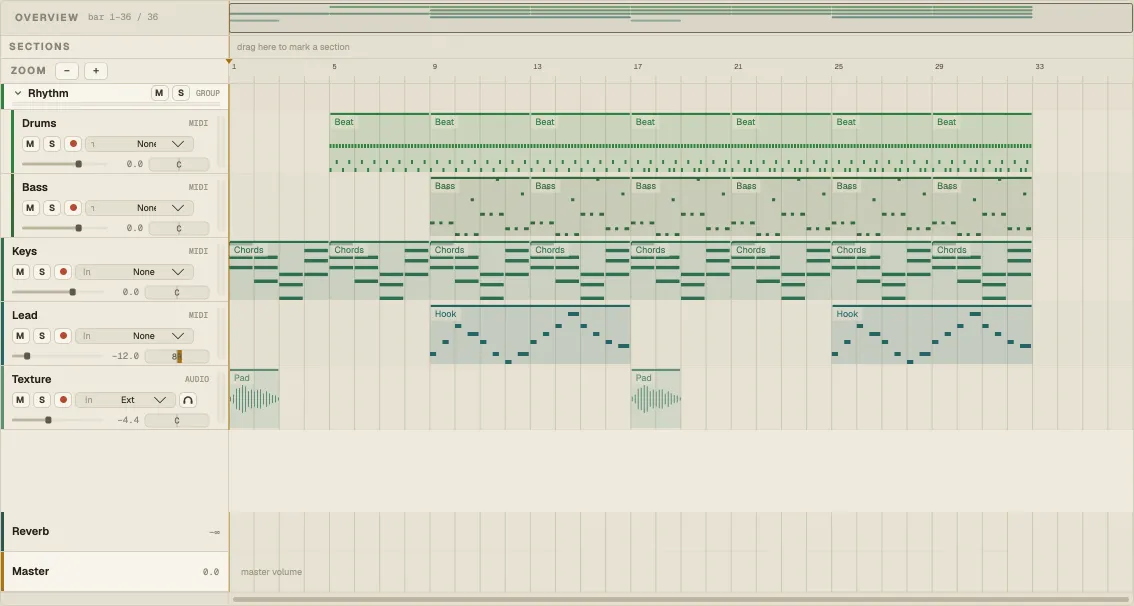Zoom in with the plus button
This screenshot has width=1134, height=606.
coord(95,71)
